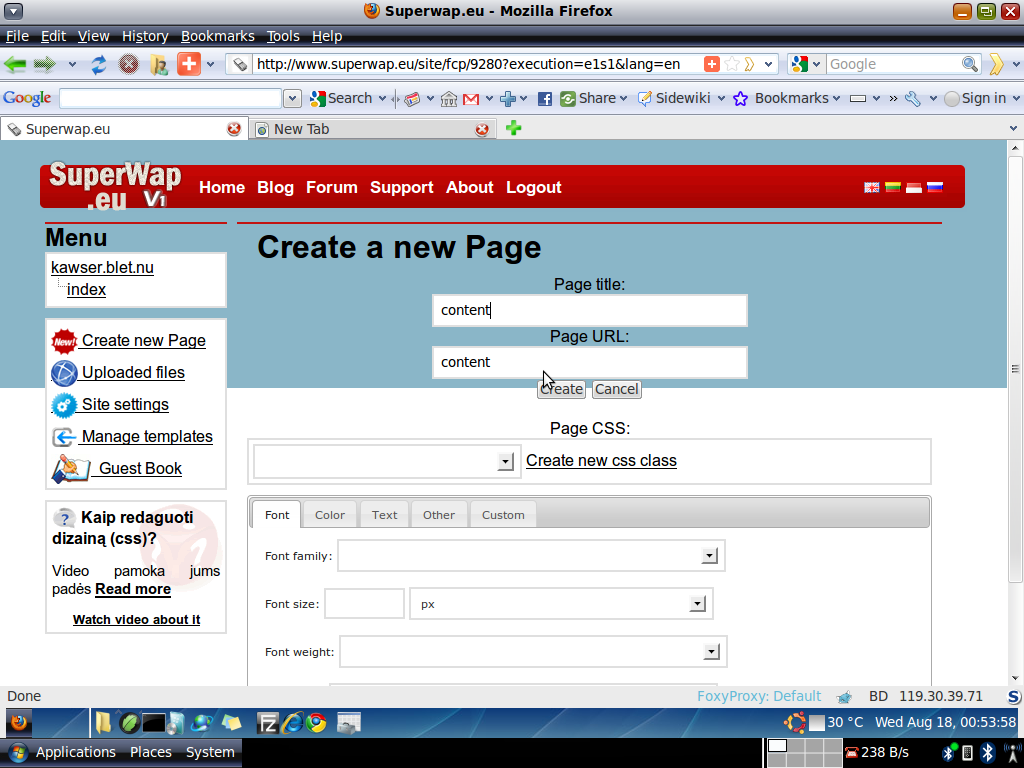
Task: Switch to the Custom tab
Action: click(x=503, y=515)
